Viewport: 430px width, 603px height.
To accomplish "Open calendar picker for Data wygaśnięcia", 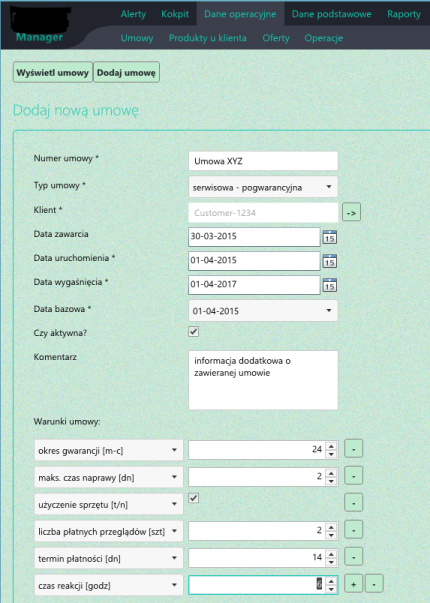I will point(329,285).
